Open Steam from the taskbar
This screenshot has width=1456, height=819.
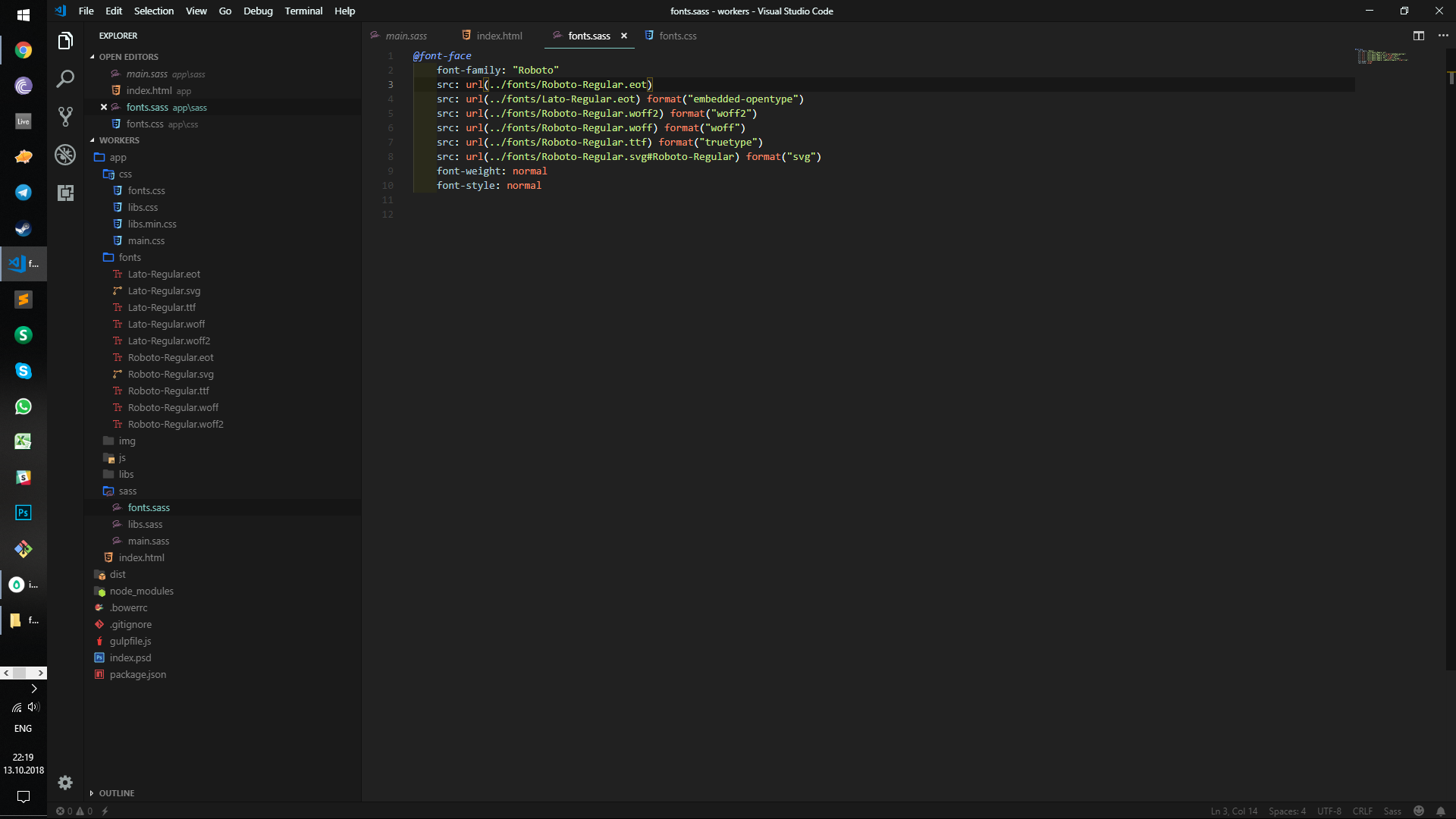(x=24, y=228)
